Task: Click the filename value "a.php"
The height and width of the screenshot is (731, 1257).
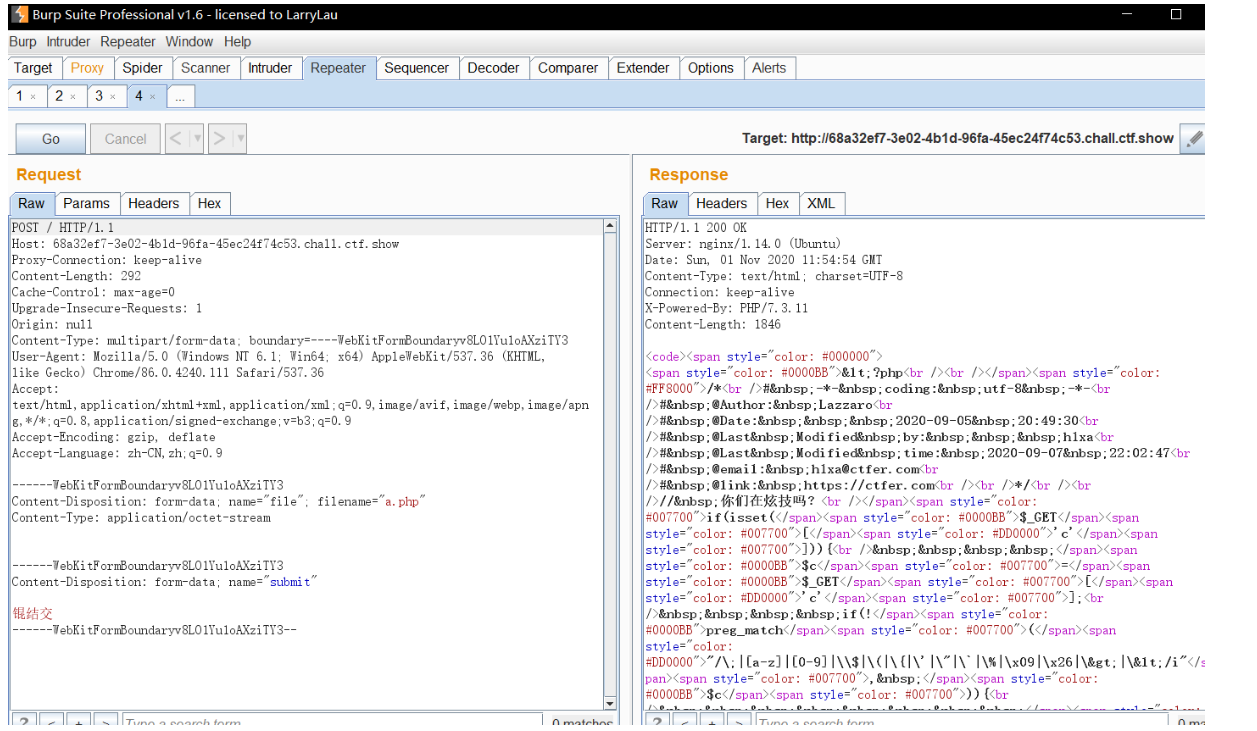Action: pos(402,502)
